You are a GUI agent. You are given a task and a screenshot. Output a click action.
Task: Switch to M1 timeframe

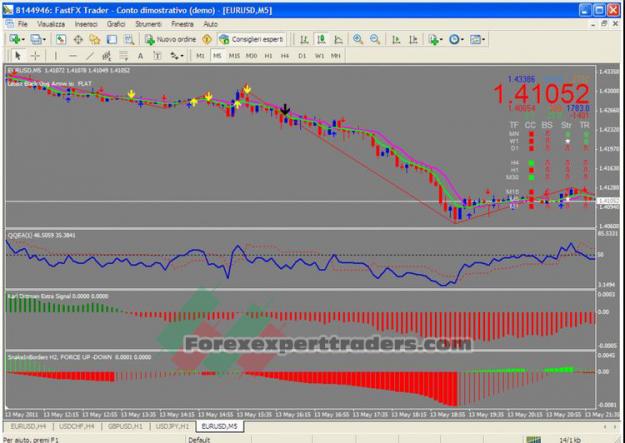[x=200, y=56]
